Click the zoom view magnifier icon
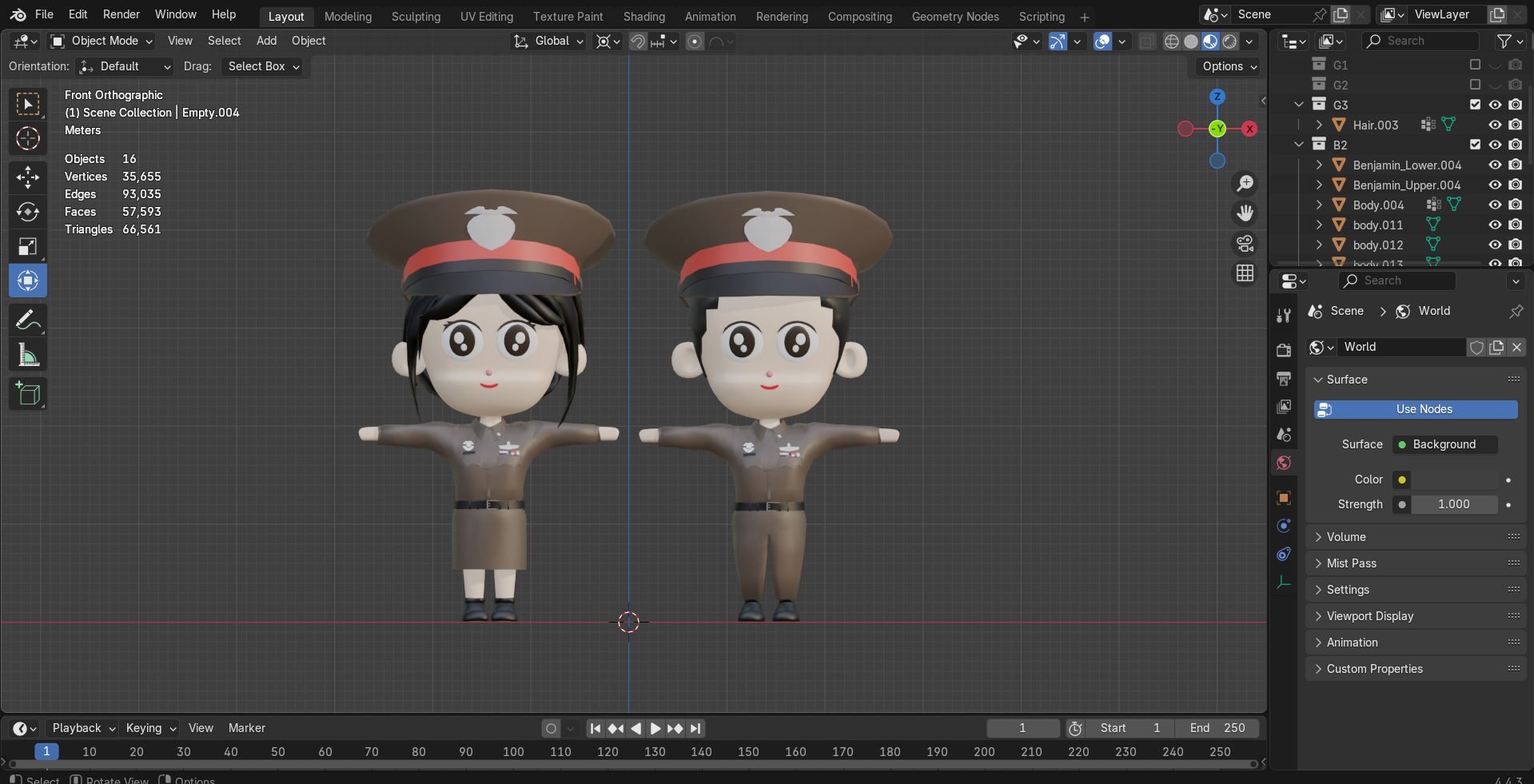This screenshot has height=784, width=1534. 1245,183
